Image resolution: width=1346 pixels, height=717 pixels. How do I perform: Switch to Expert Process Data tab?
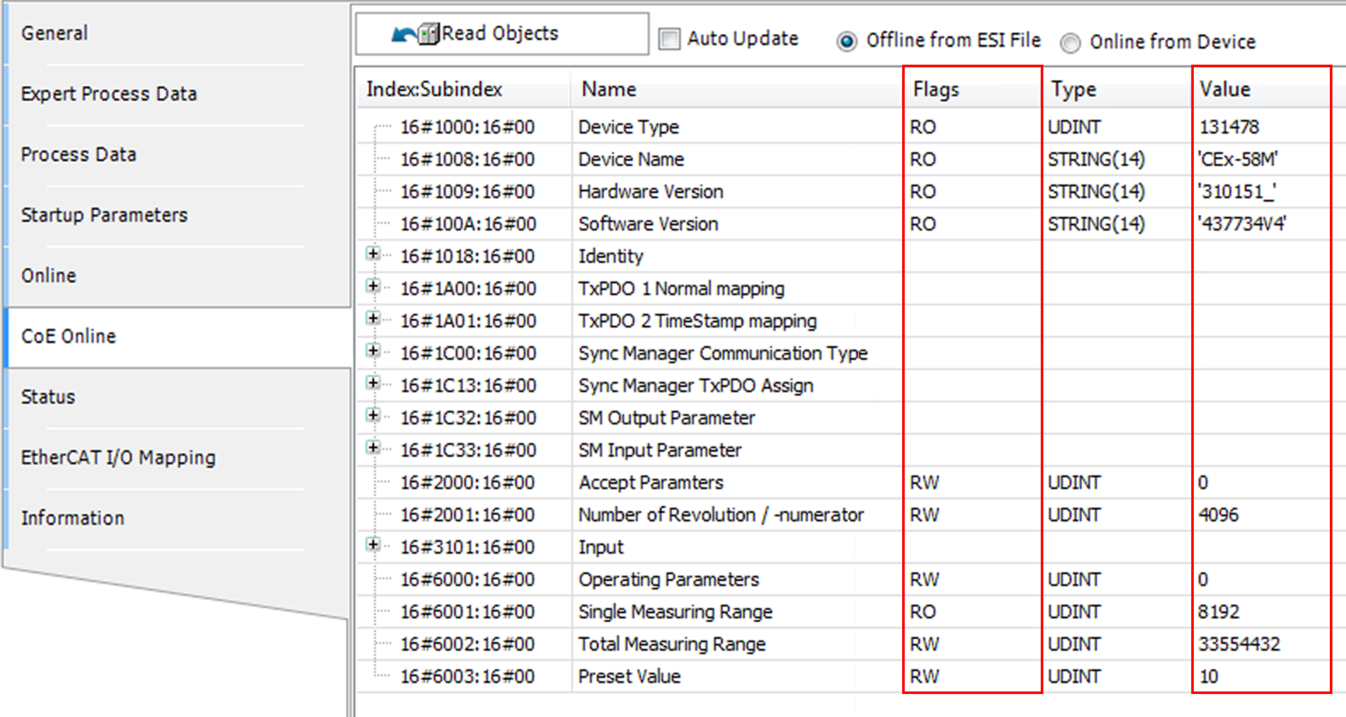[x=109, y=94]
